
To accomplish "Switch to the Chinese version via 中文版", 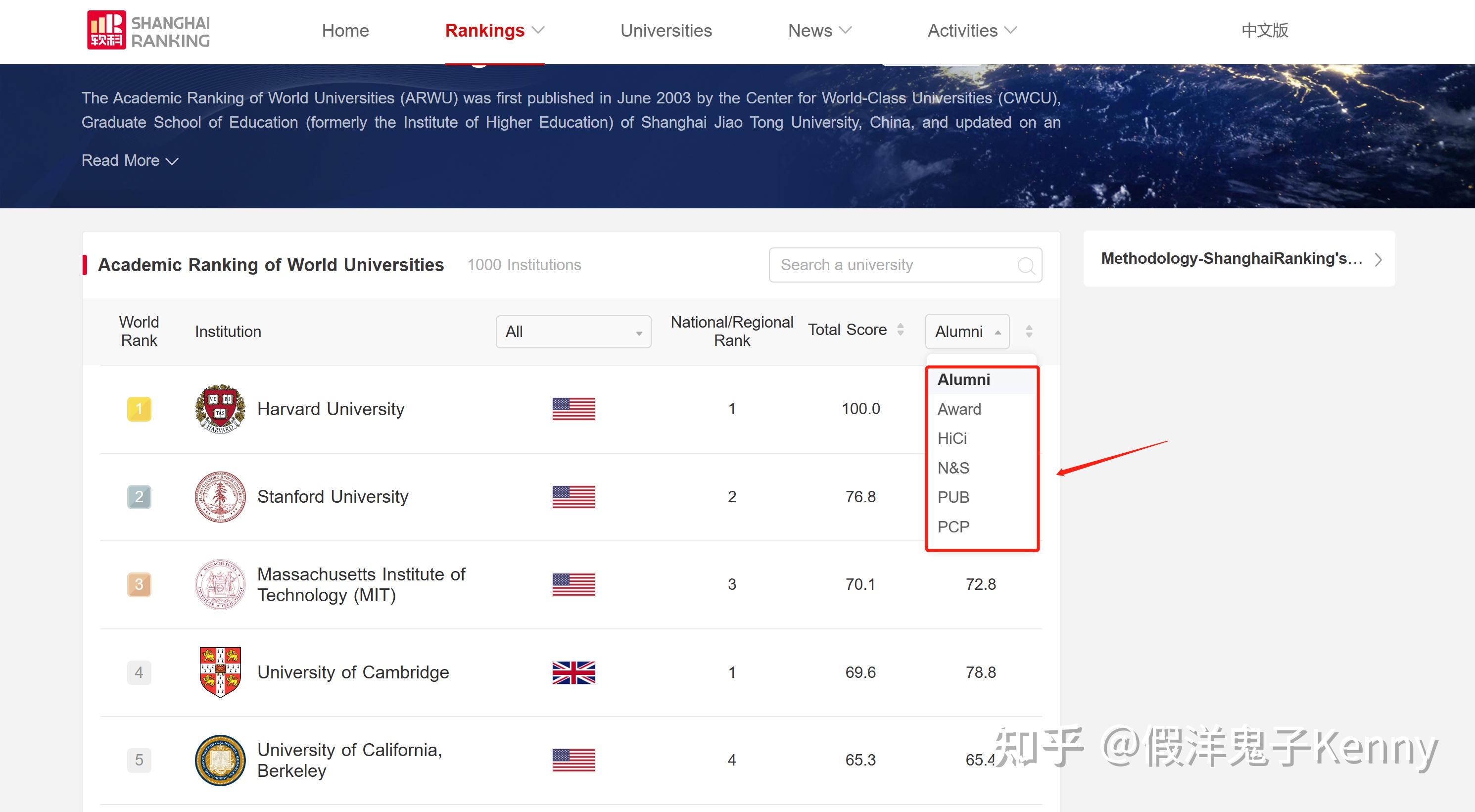I will tap(1264, 30).
